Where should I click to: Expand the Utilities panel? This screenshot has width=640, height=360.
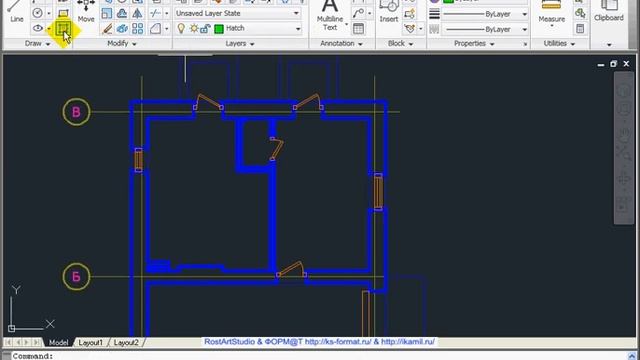point(559,43)
